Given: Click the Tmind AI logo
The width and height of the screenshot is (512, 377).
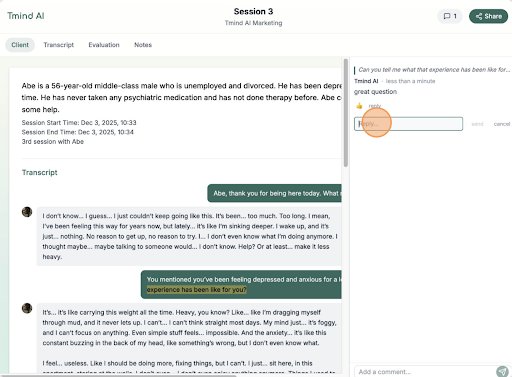Looking at the screenshot, I should [x=26, y=16].
